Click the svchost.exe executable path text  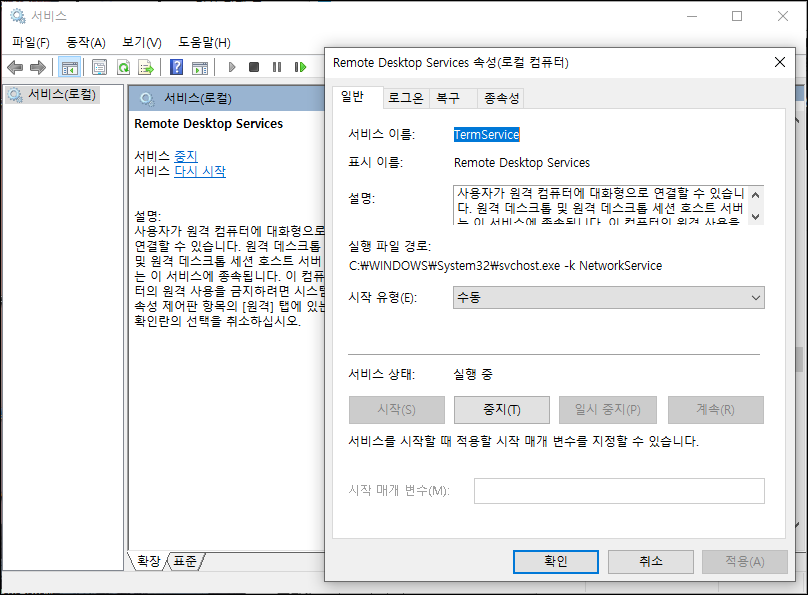(506, 266)
